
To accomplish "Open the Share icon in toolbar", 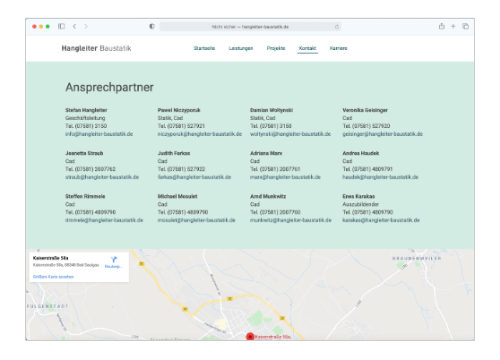I will [442, 26].
